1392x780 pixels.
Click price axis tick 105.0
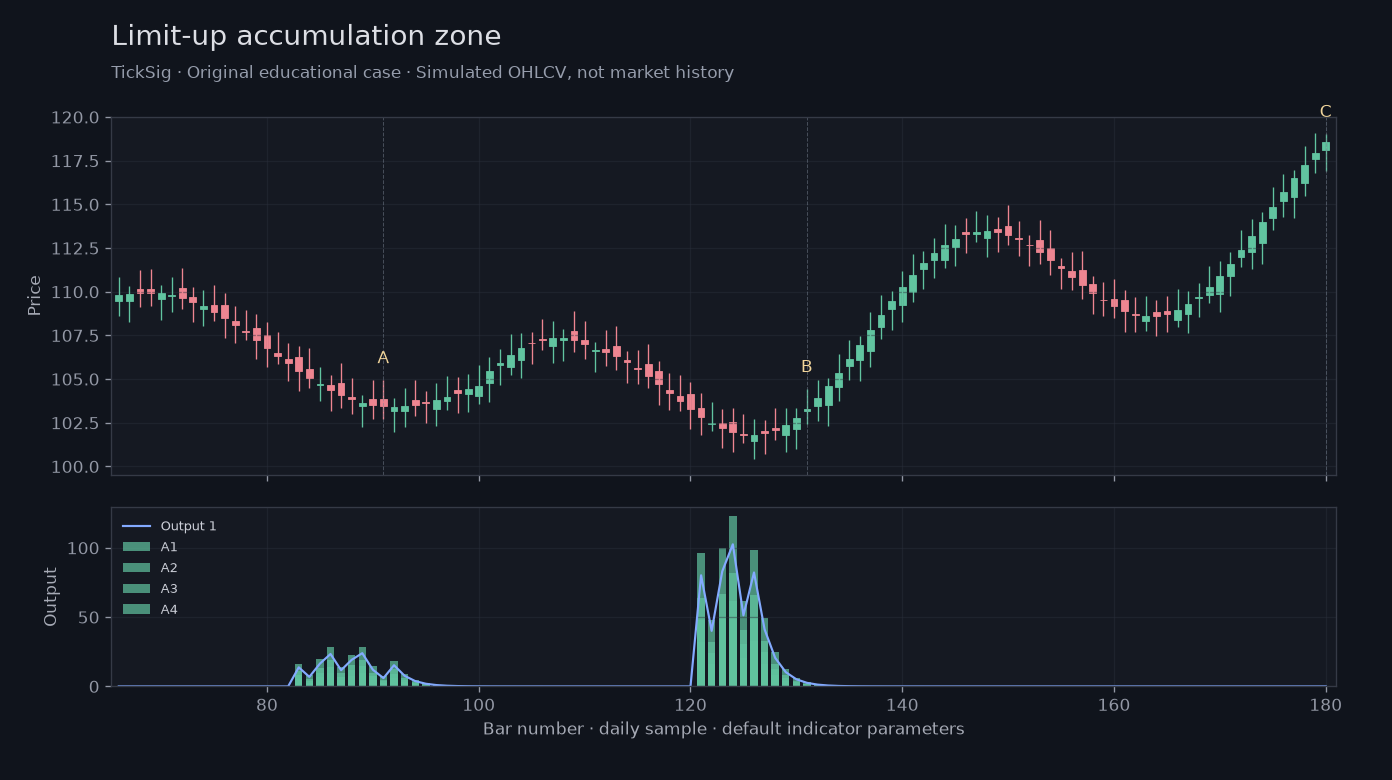[x=75, y=379]
